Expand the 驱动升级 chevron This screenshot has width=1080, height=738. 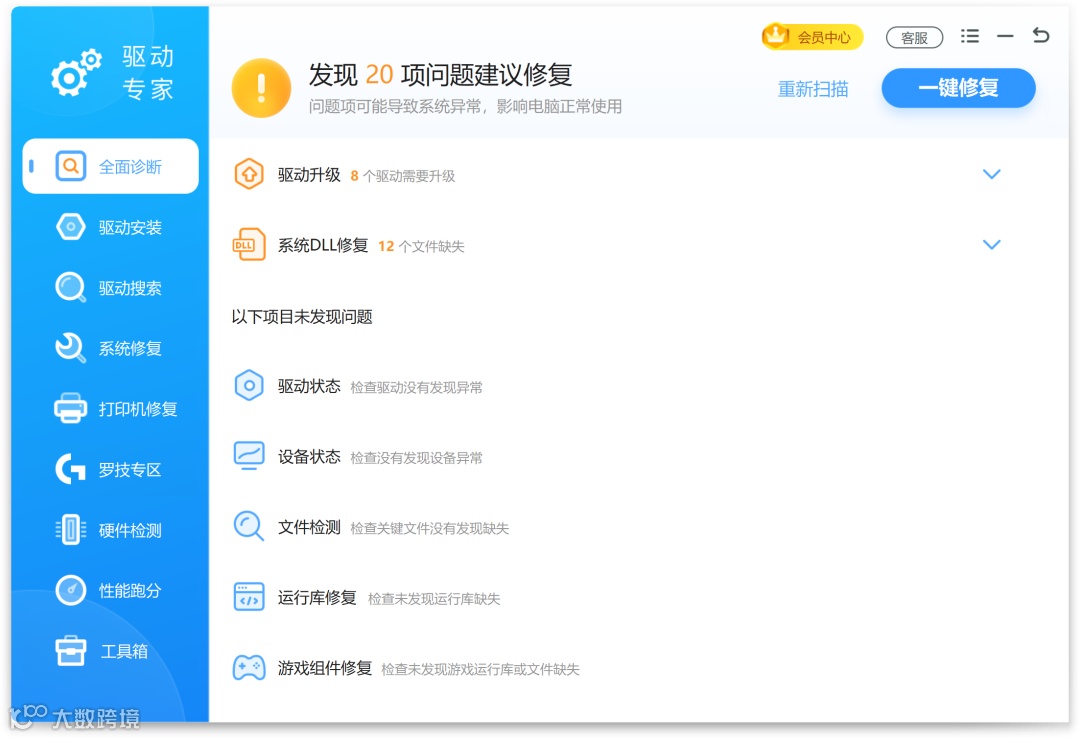pyautogui.click(x=992, y=174)
